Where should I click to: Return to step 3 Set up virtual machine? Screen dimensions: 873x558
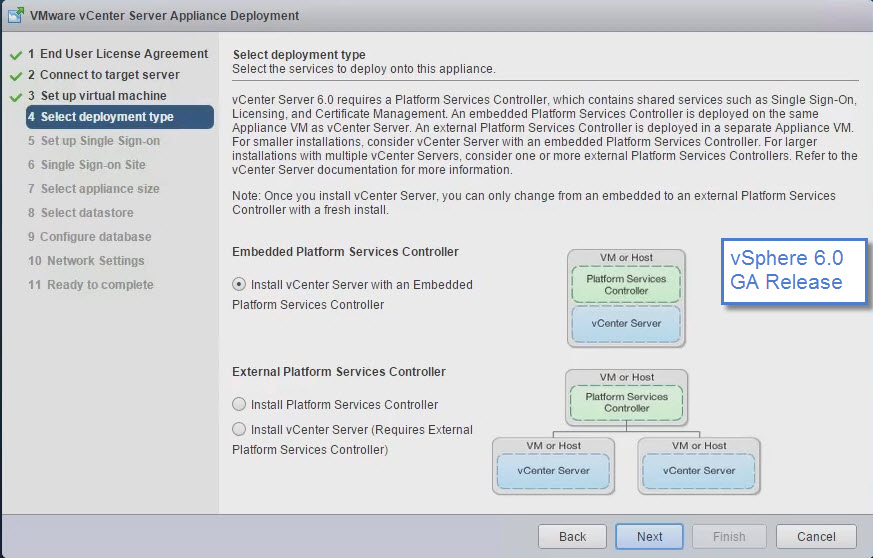pyautogui.click(x=103, y=96)
